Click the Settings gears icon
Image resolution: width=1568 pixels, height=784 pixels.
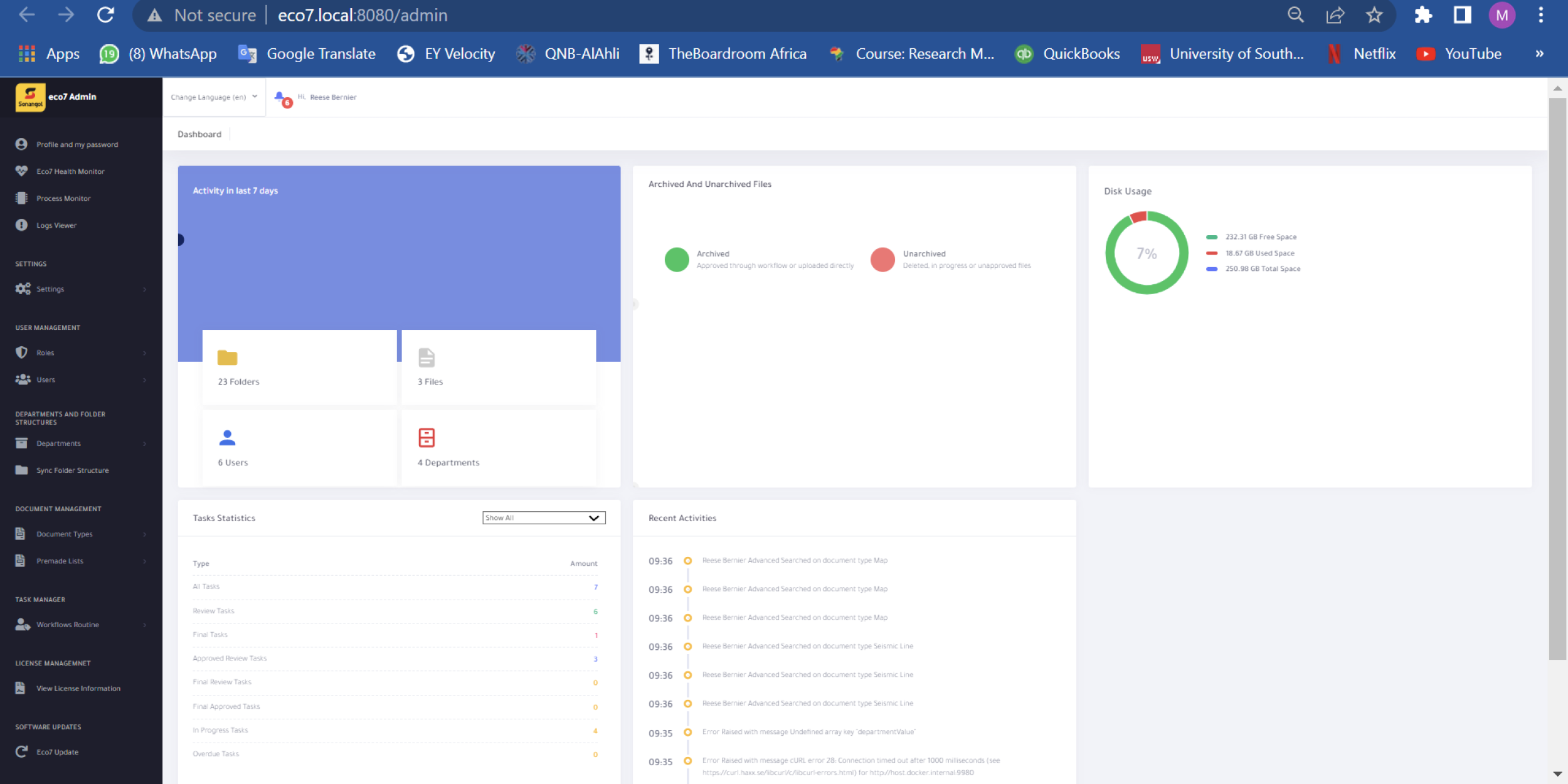(x=23, y=289)
